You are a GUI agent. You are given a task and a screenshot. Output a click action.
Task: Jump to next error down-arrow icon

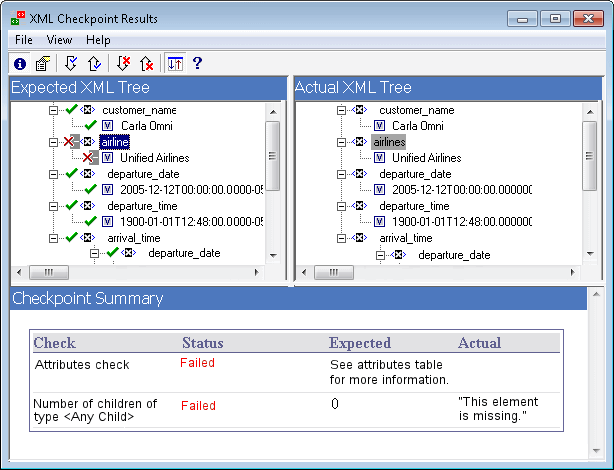pyautogui.click(x=123, y=64)
